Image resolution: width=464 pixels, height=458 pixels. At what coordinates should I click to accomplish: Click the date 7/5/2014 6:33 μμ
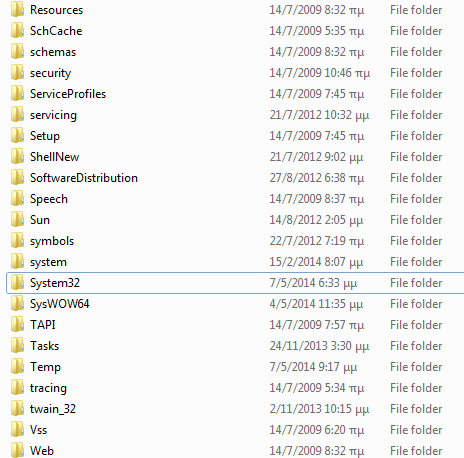[313, 283]
